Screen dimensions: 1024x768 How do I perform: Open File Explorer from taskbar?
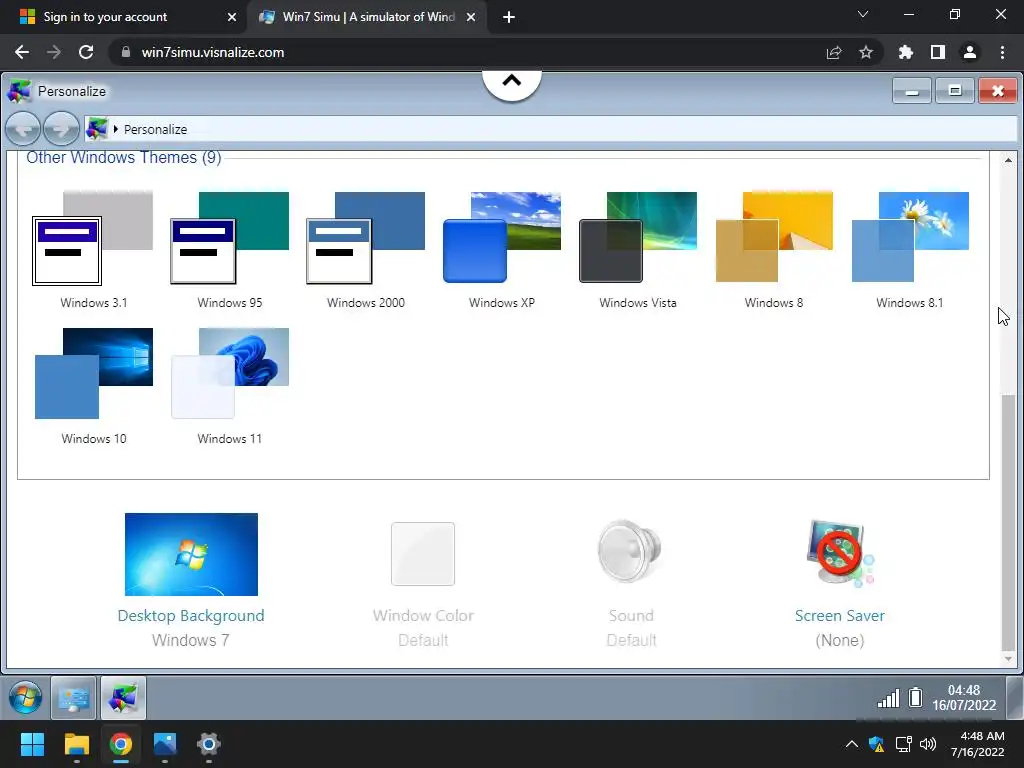coord(76,744)
